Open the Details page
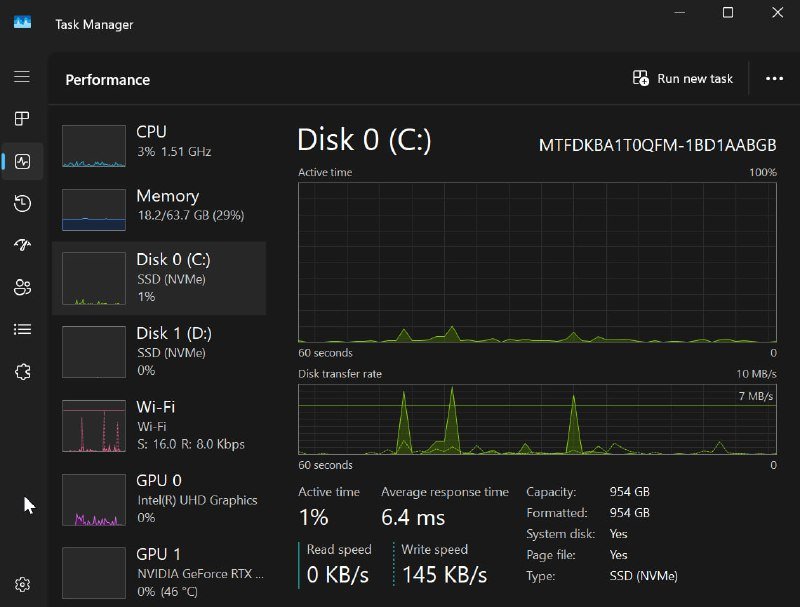800x607 pixels. (23, 329)
